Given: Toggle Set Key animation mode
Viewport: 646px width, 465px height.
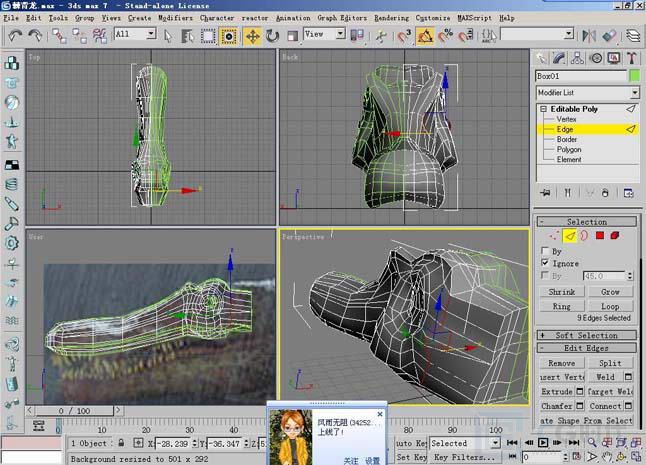Looking at the screenshot, I should [x=411, y=457].
